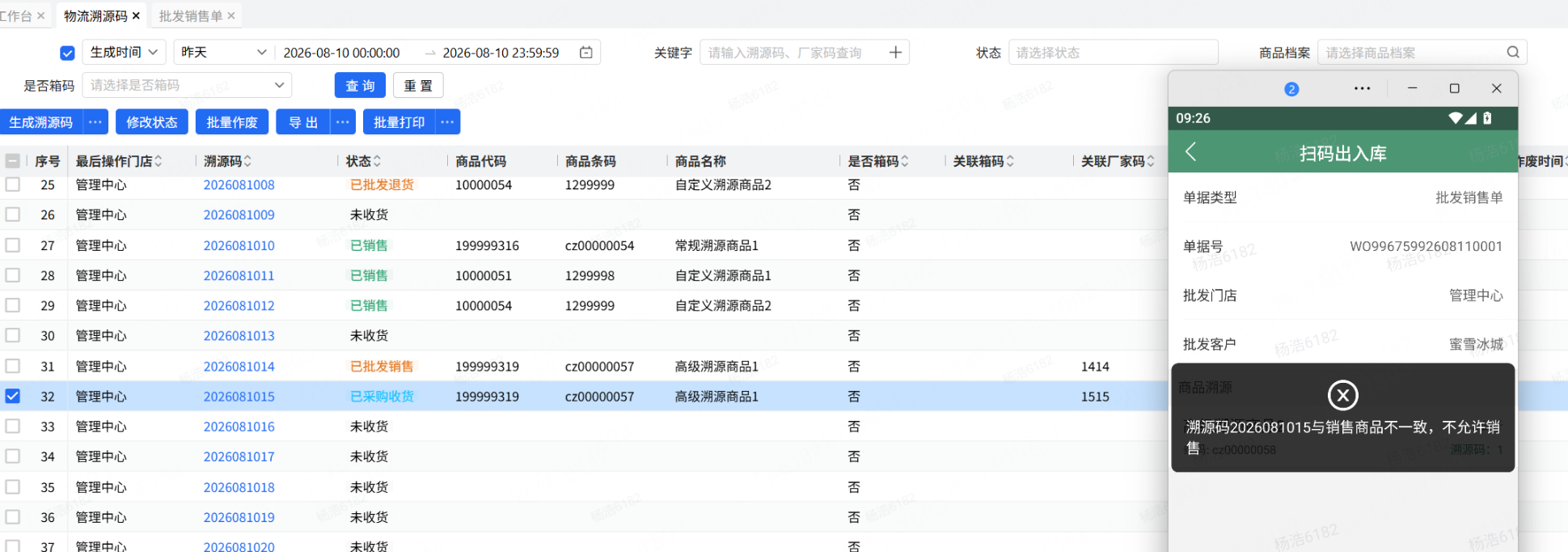This screenshot has width=1568, height=552.
Task: Open more options beside 批量打印
Action: click(x=447, y=122)
